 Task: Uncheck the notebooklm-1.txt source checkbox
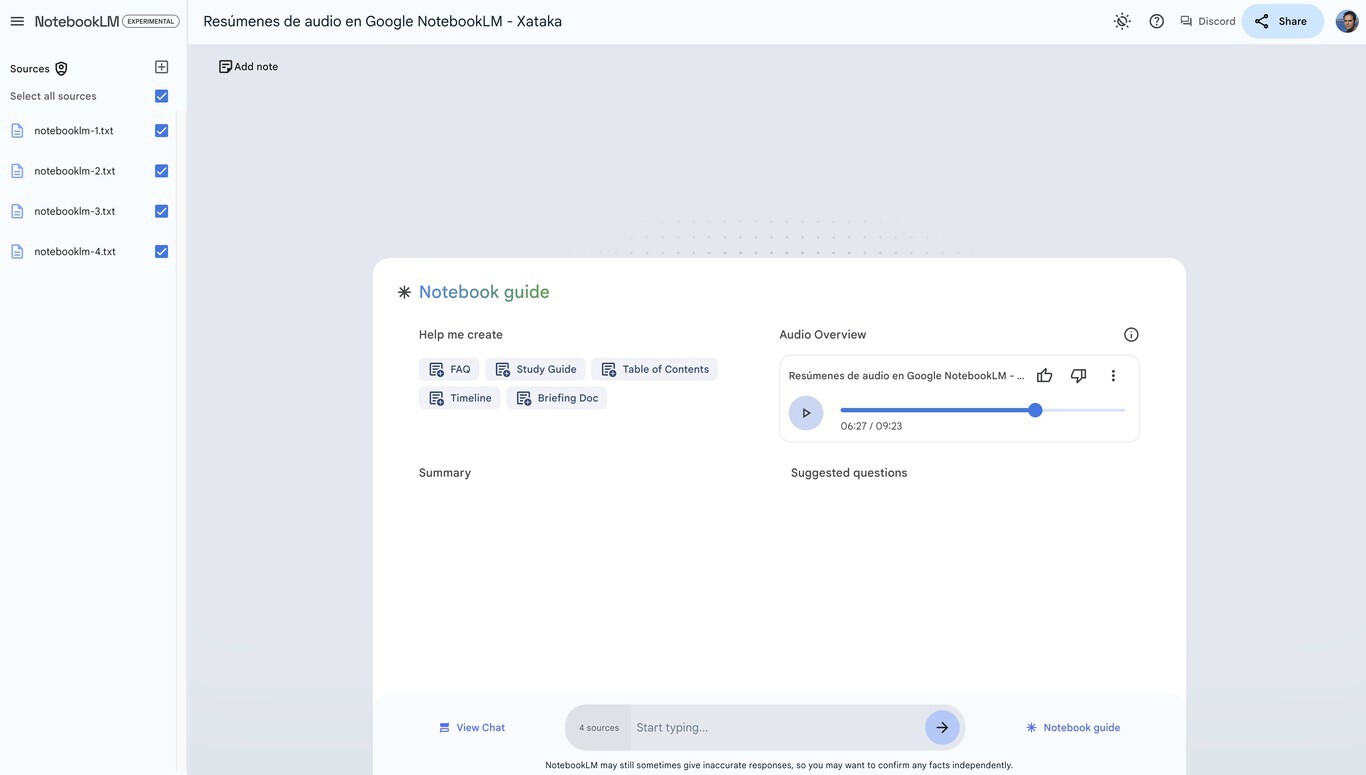click(x=162, y=131)
